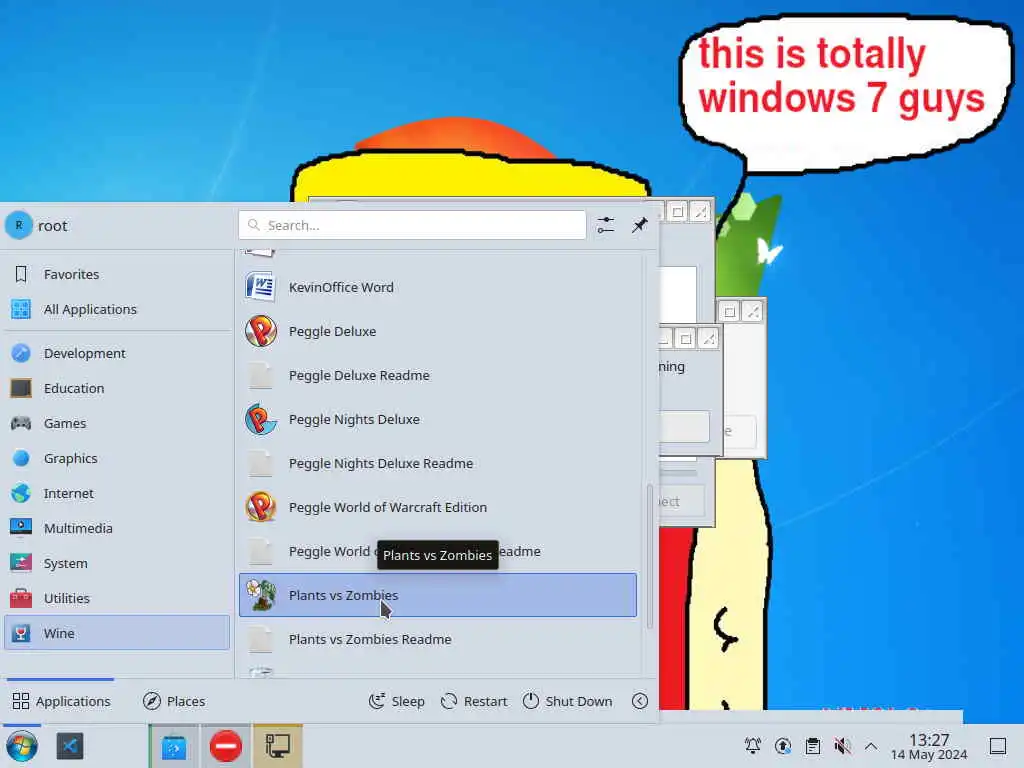The width and height of the screenshot is (1024, 768).
Task: Click the Restart button
Action: pos(474,701)
